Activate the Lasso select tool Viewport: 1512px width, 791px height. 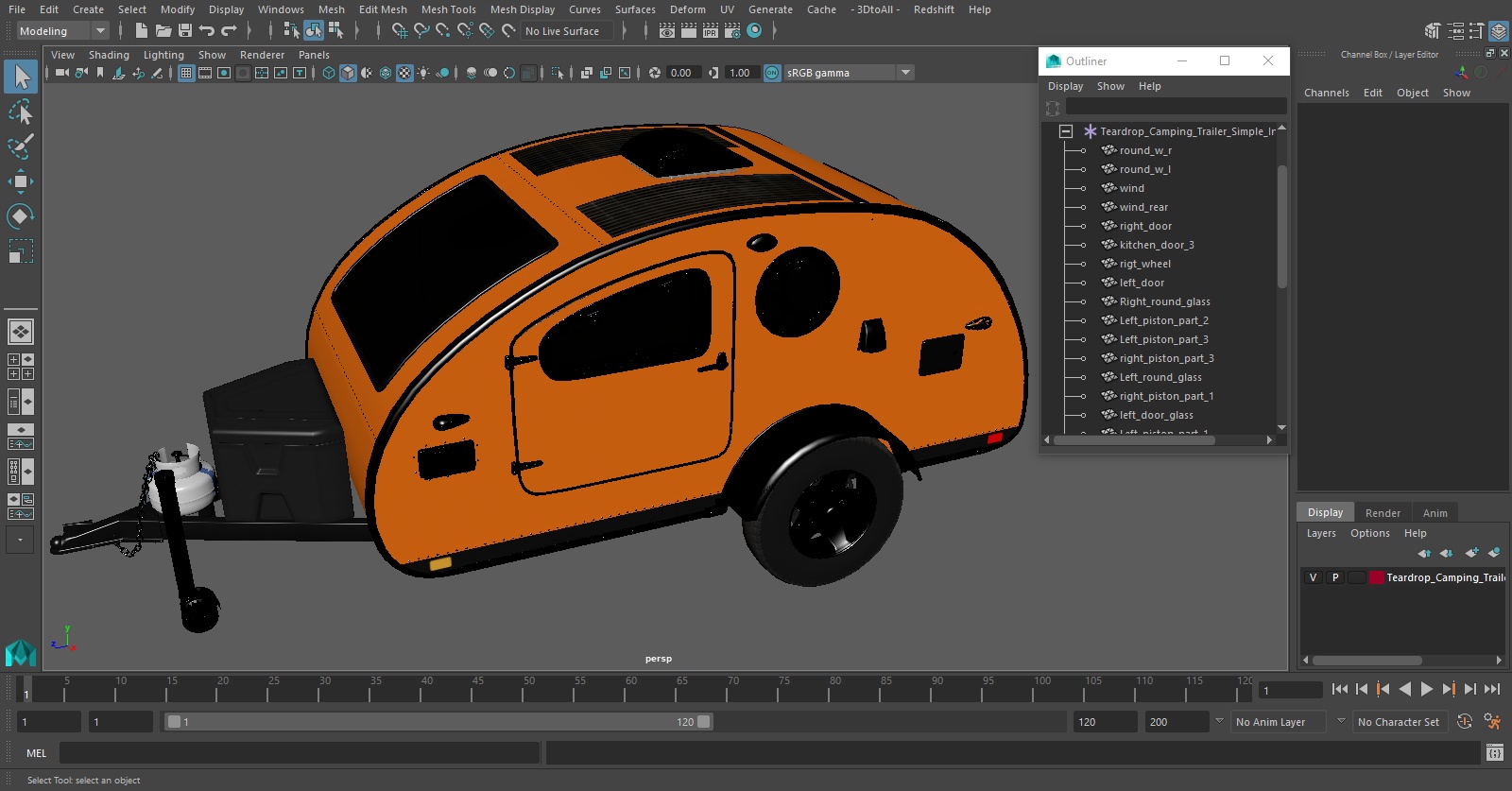(x=20, y=112)
